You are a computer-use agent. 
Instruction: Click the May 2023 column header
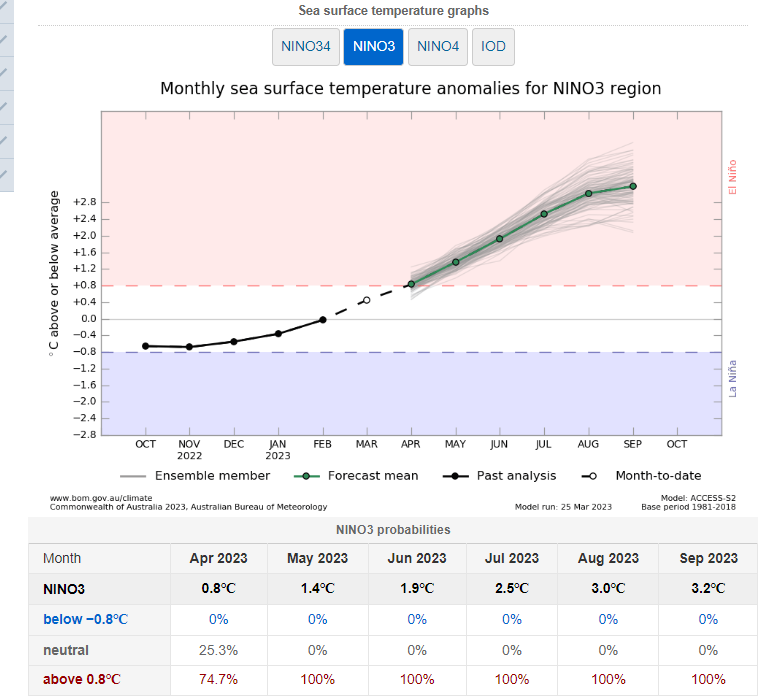(x=317, y=558)
